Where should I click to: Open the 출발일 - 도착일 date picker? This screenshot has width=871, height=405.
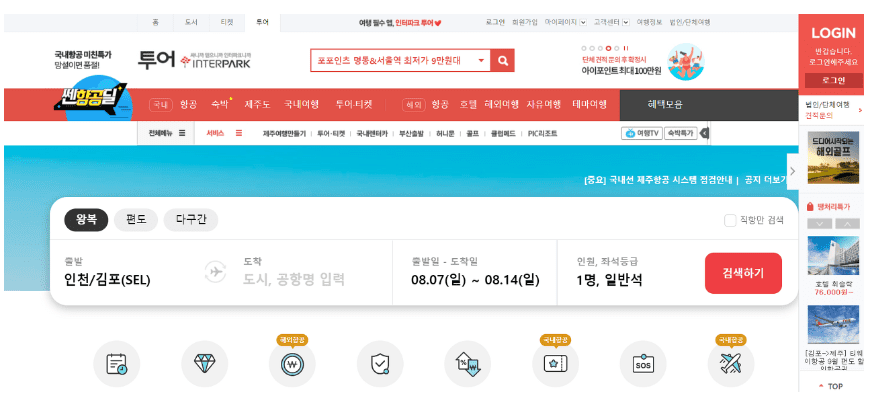point(475,272)
